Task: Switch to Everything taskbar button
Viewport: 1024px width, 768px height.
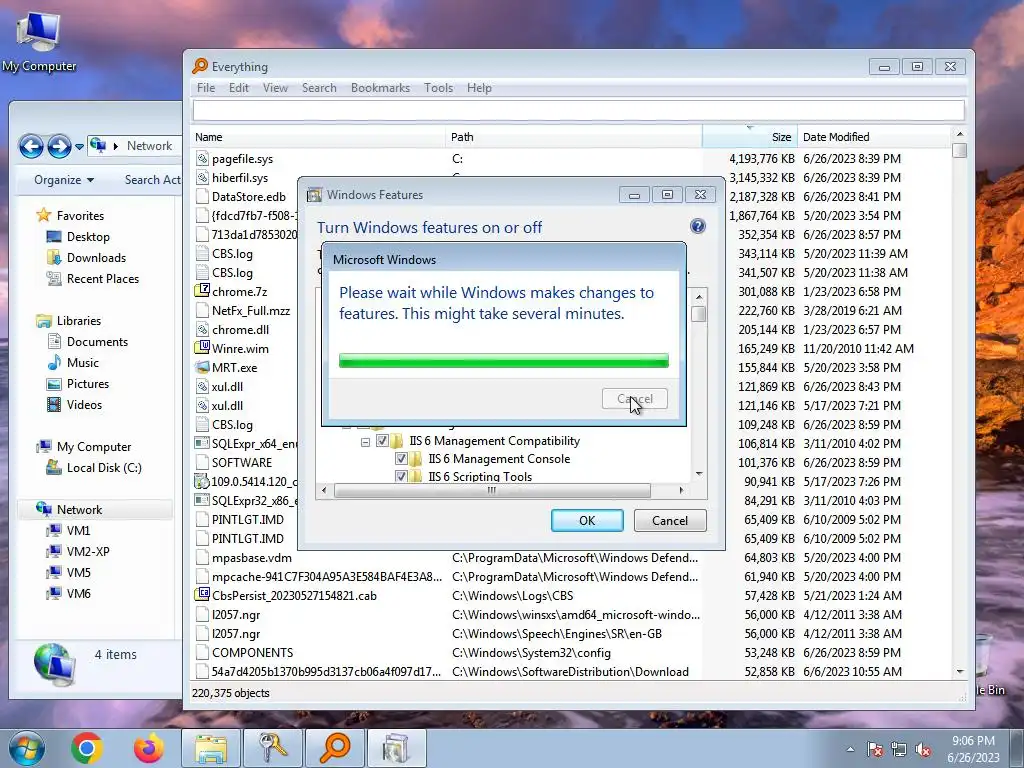Action: (x=334, y=748)
